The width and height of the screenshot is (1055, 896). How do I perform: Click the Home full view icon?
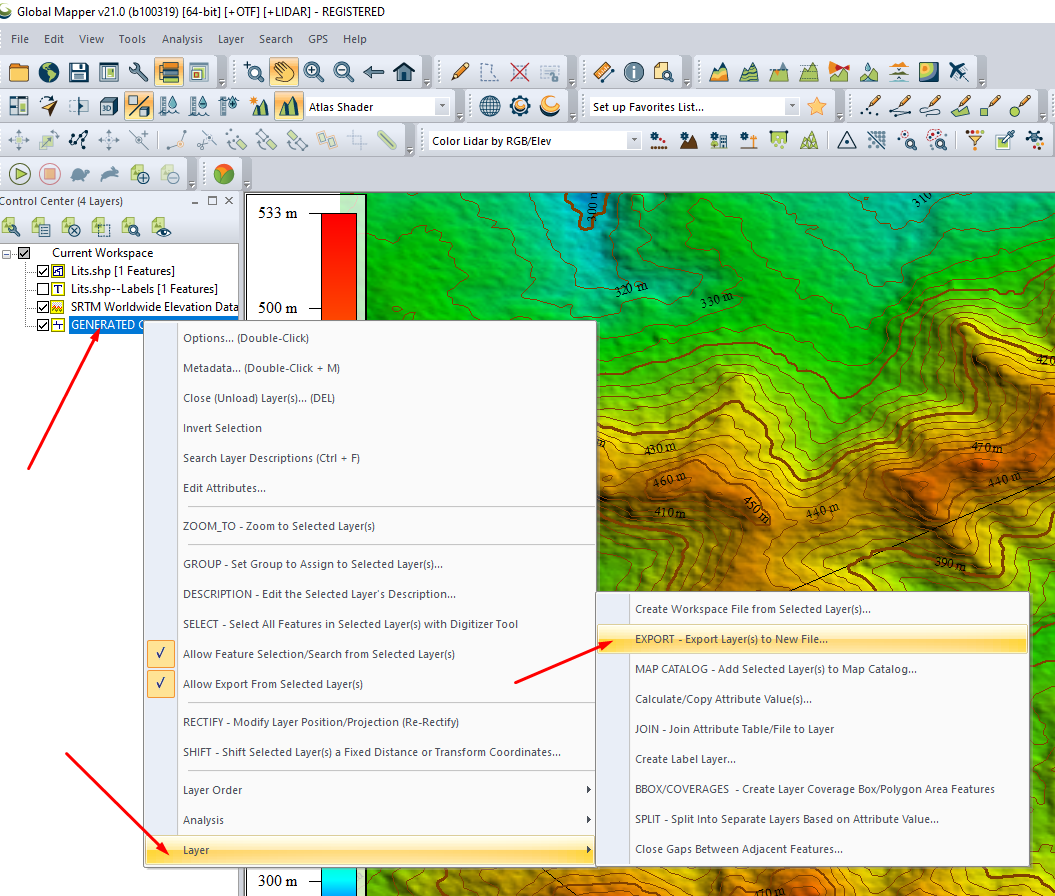click(404, 72)
